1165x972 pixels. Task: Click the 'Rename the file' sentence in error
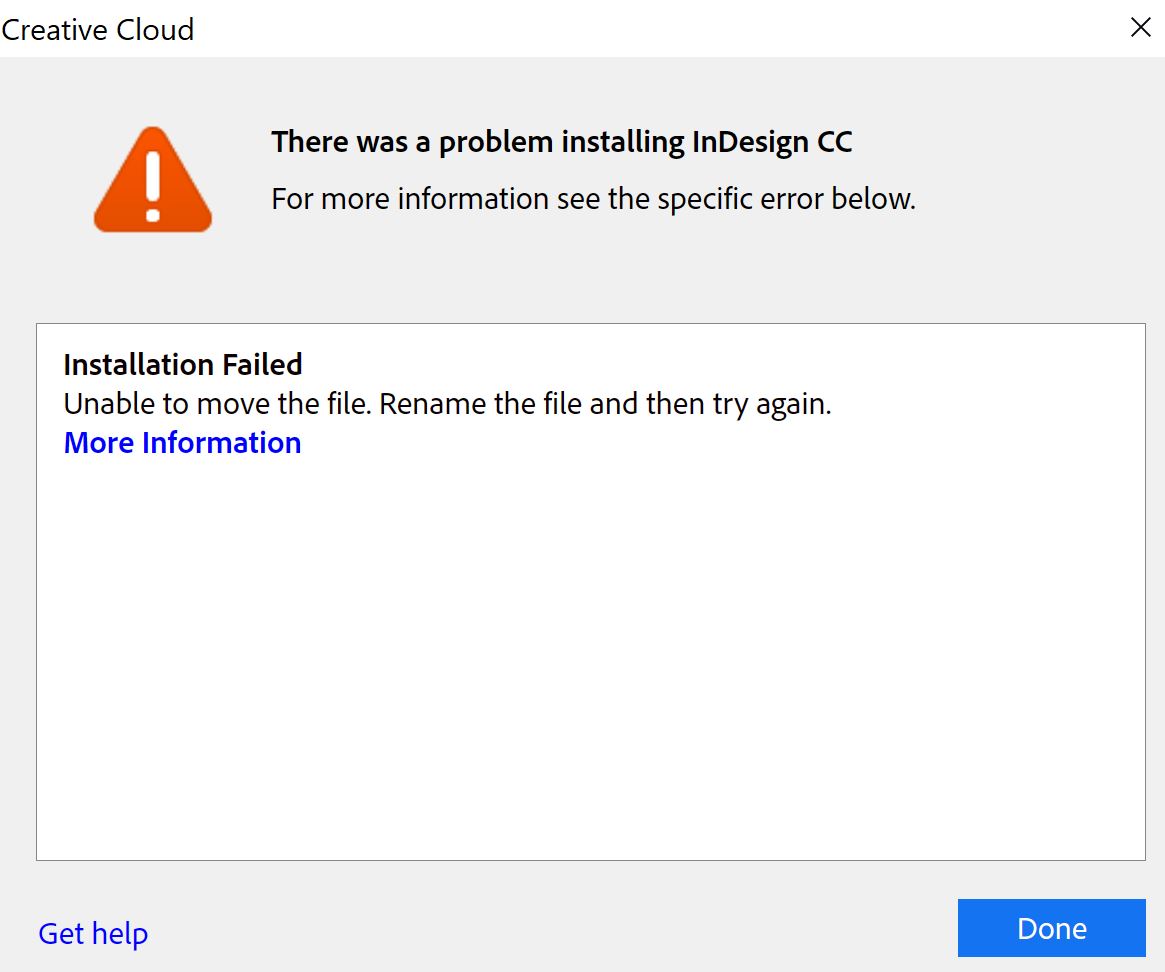point(473,405)
